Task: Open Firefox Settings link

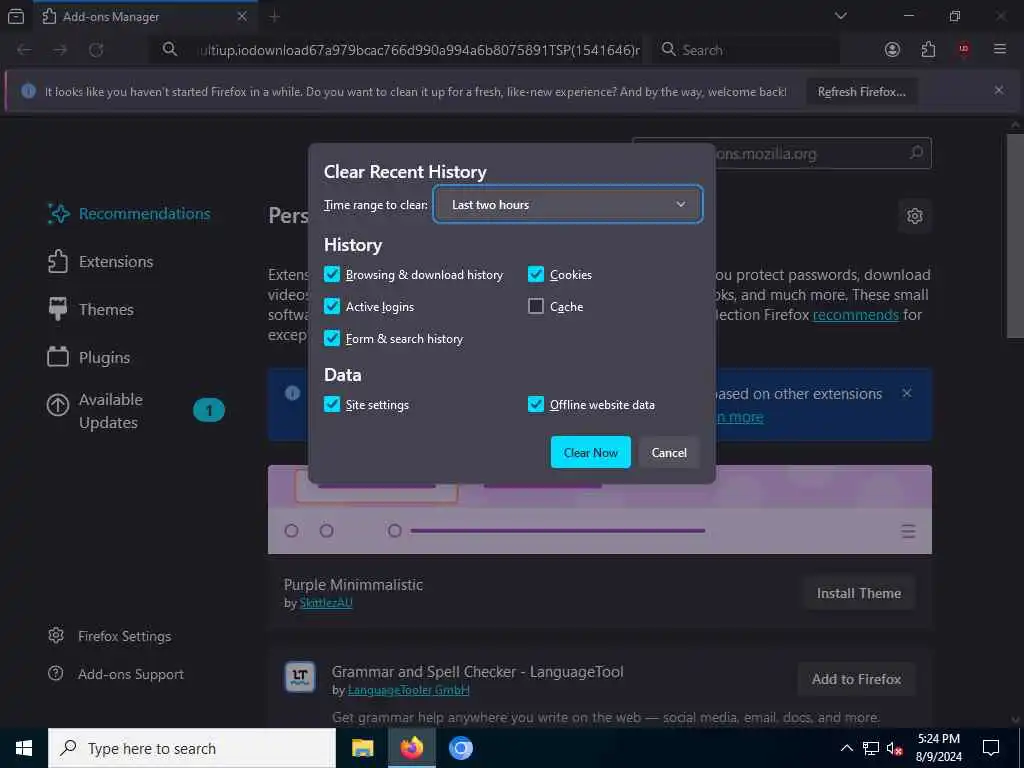Action: pos(124,636)
